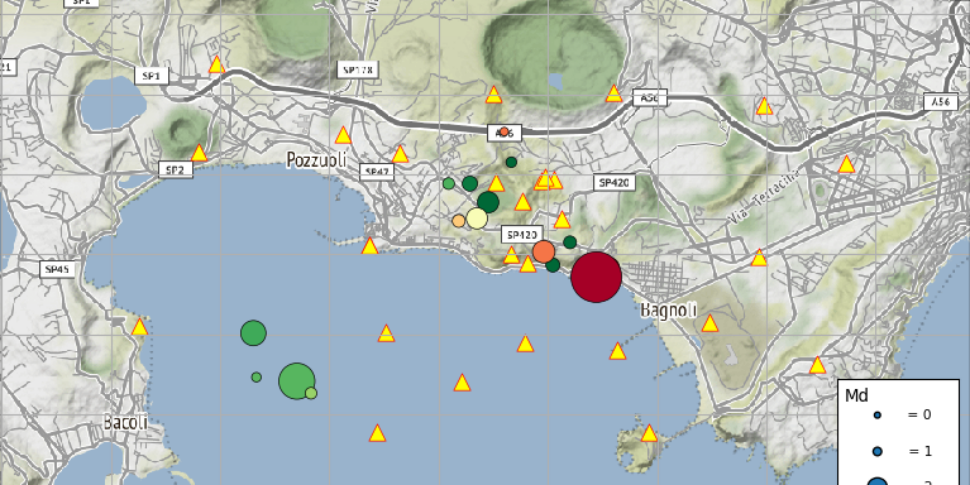
Task: Select the orange circle beside the lower SP420 label
Action: tap(543, 252)
